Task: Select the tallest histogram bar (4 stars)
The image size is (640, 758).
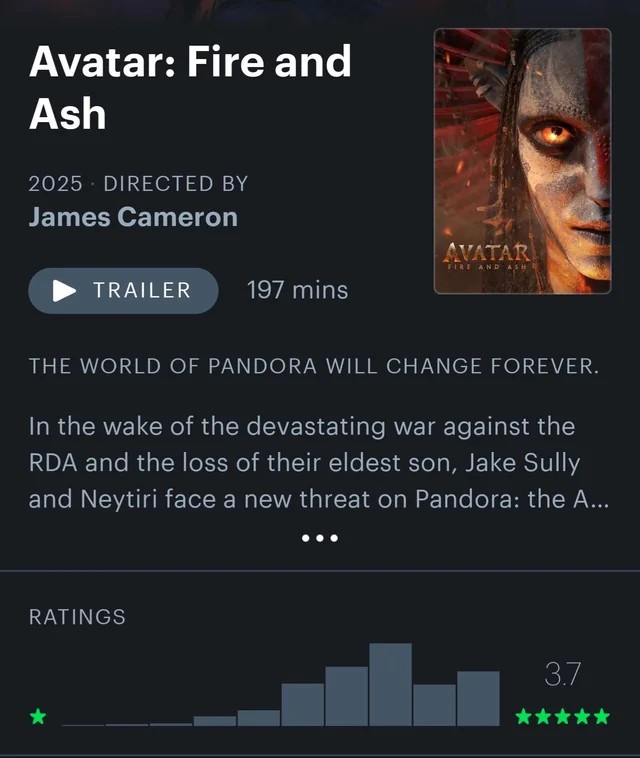Action: (391, 684)
